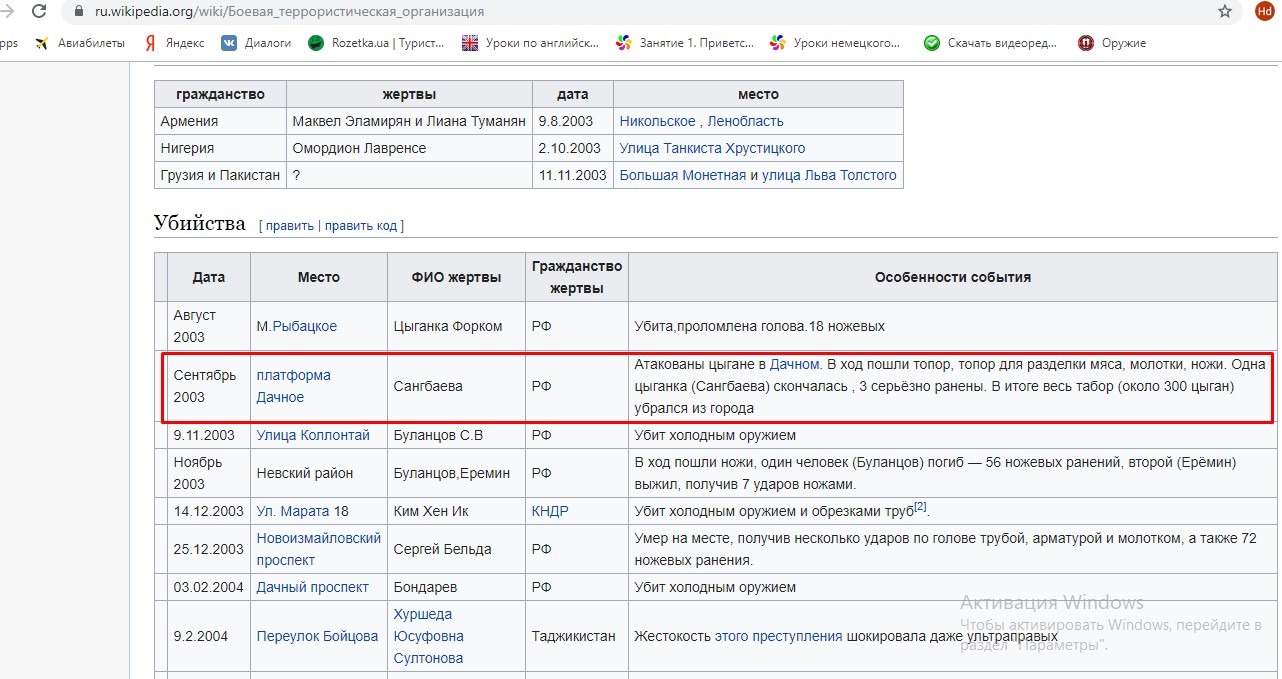Open Уроки немецкого bookmark
1282x679 pixels.
(836, 43)
